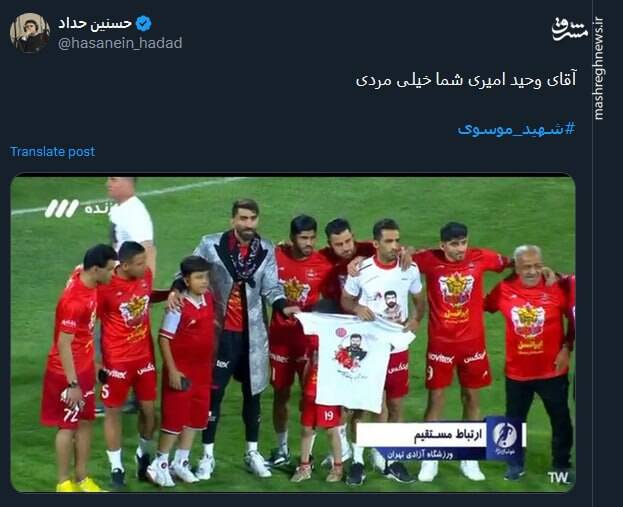Click the blue verified badge icon
The image size is (623, 507).
pyautogui.click(x=143, y=23)
